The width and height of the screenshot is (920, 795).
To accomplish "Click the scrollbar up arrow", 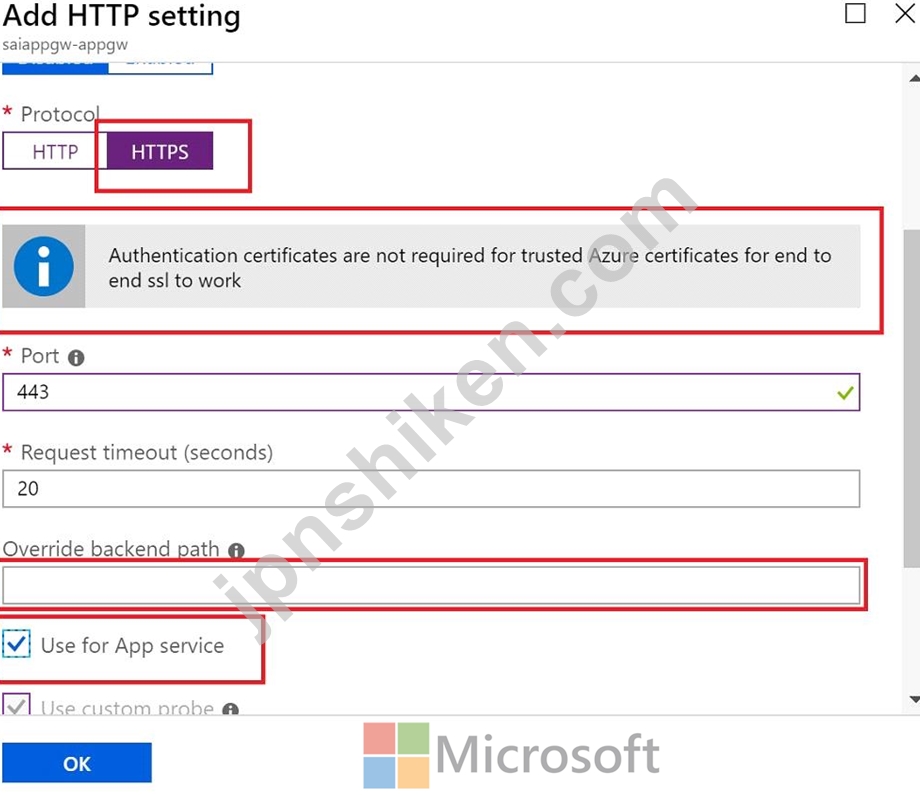I will (x=914, y=79).
